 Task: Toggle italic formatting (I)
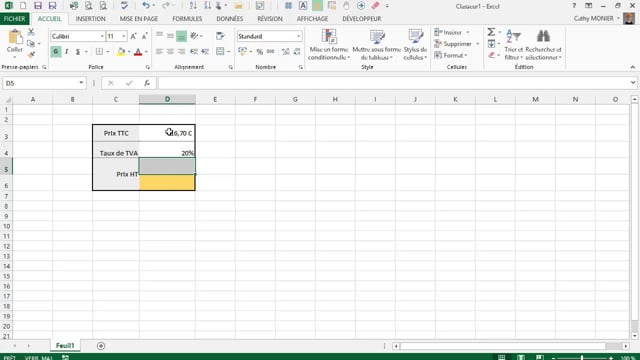[67, 51]
